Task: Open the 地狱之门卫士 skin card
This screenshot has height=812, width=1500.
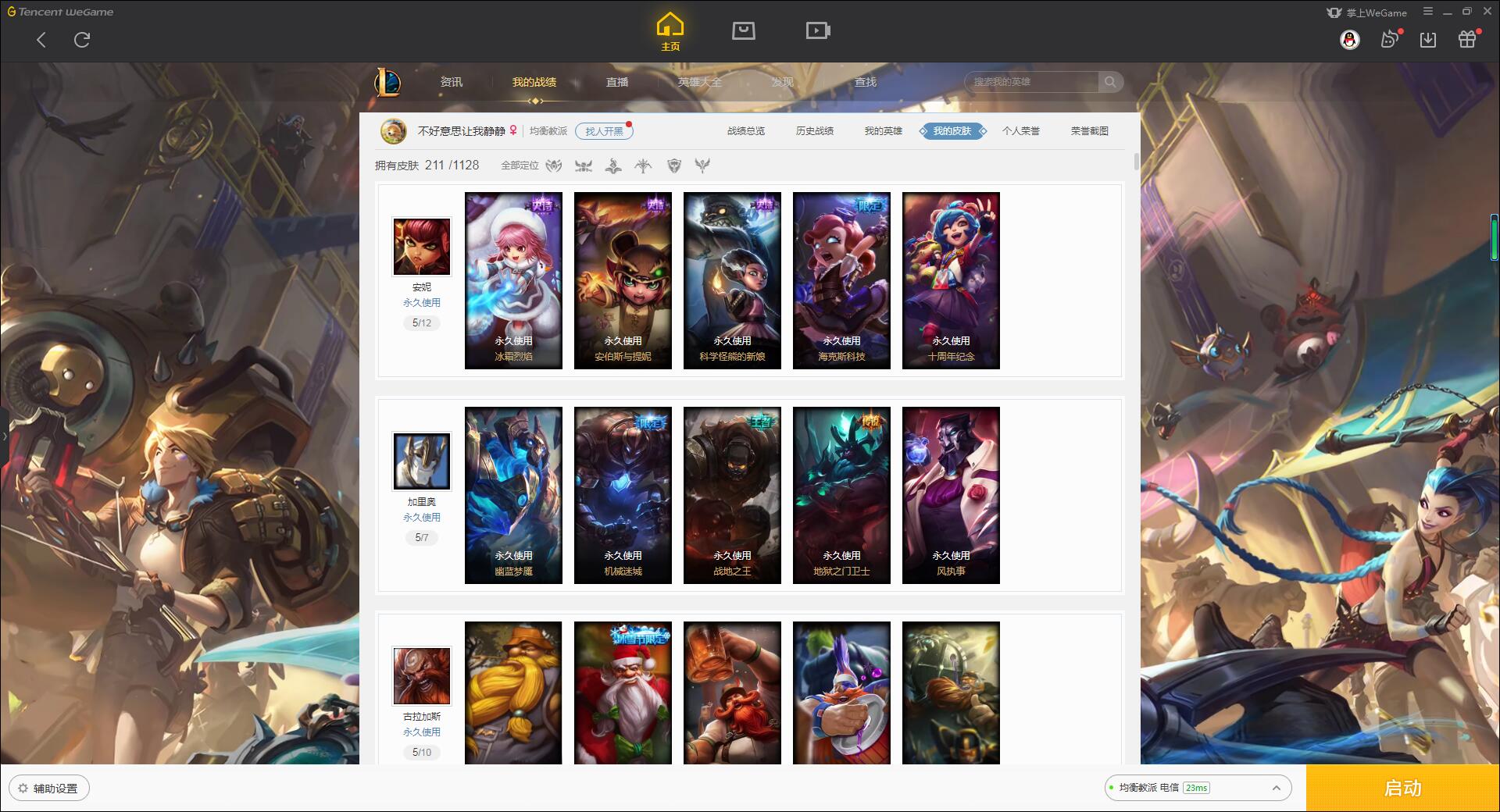Action: [841, 495]
